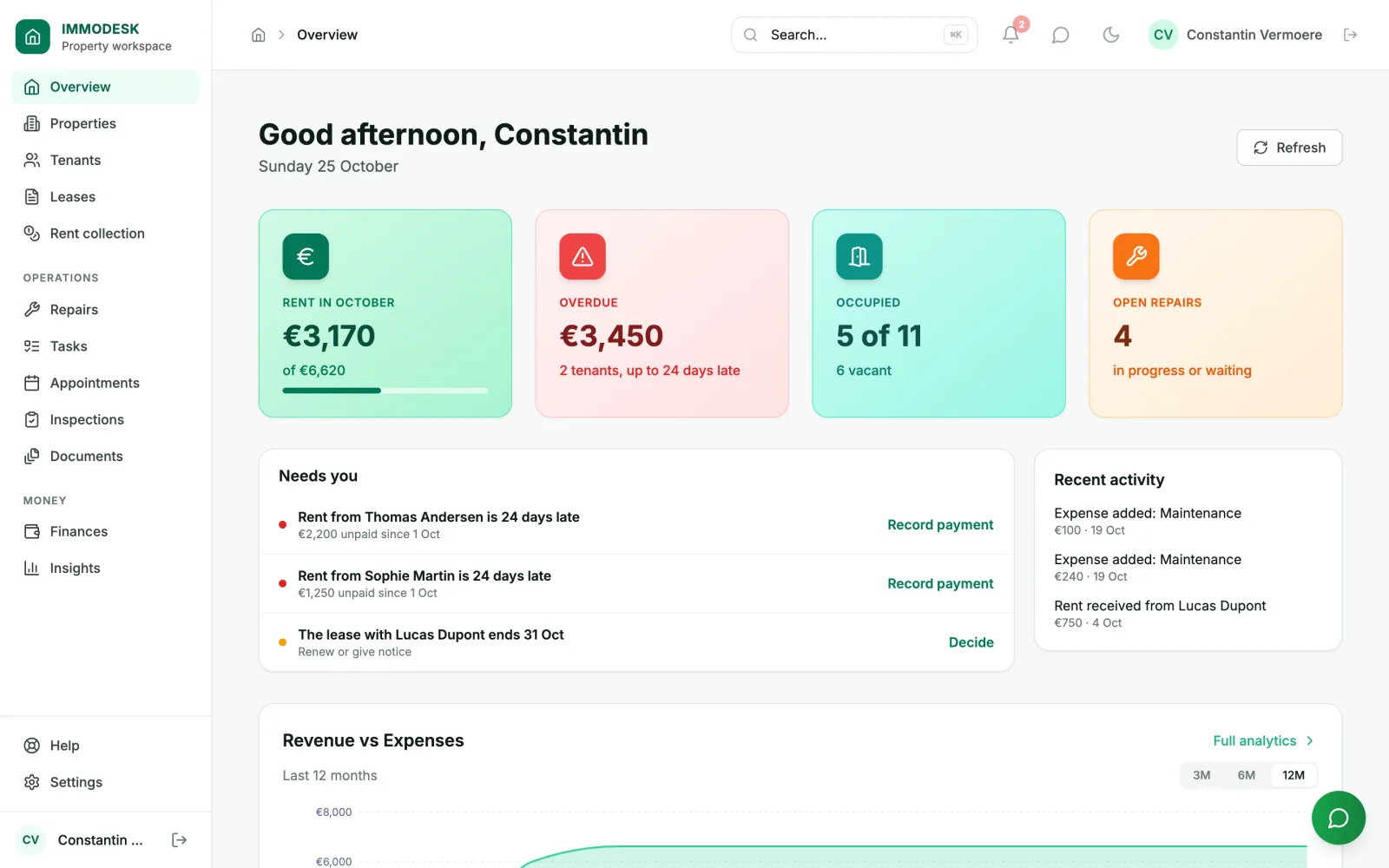Open Tasks in sidebar

tap(106, 346)
